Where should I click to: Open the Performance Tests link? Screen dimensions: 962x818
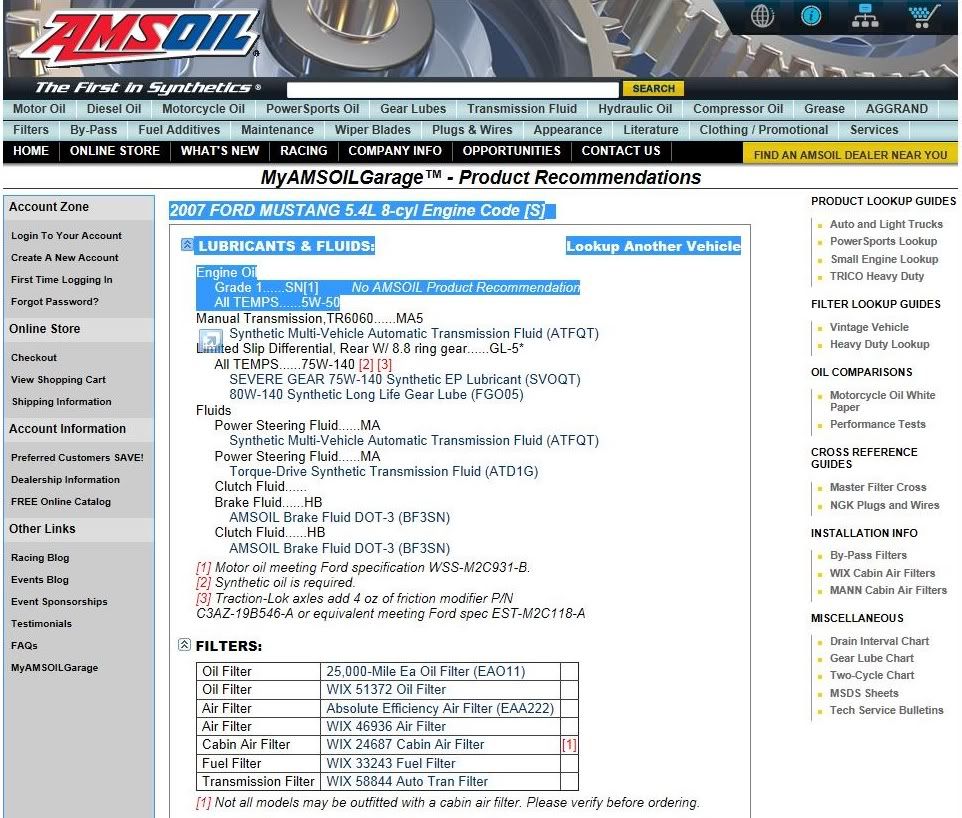877,425
